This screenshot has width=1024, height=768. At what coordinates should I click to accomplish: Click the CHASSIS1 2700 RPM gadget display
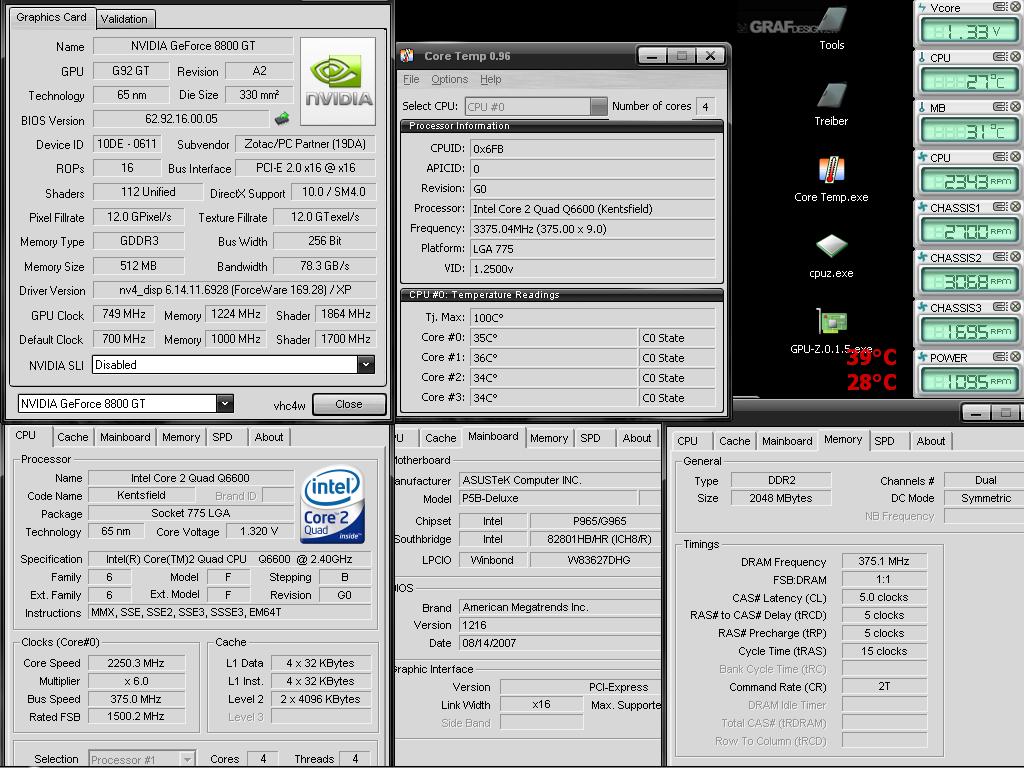[x=968, y=231]
